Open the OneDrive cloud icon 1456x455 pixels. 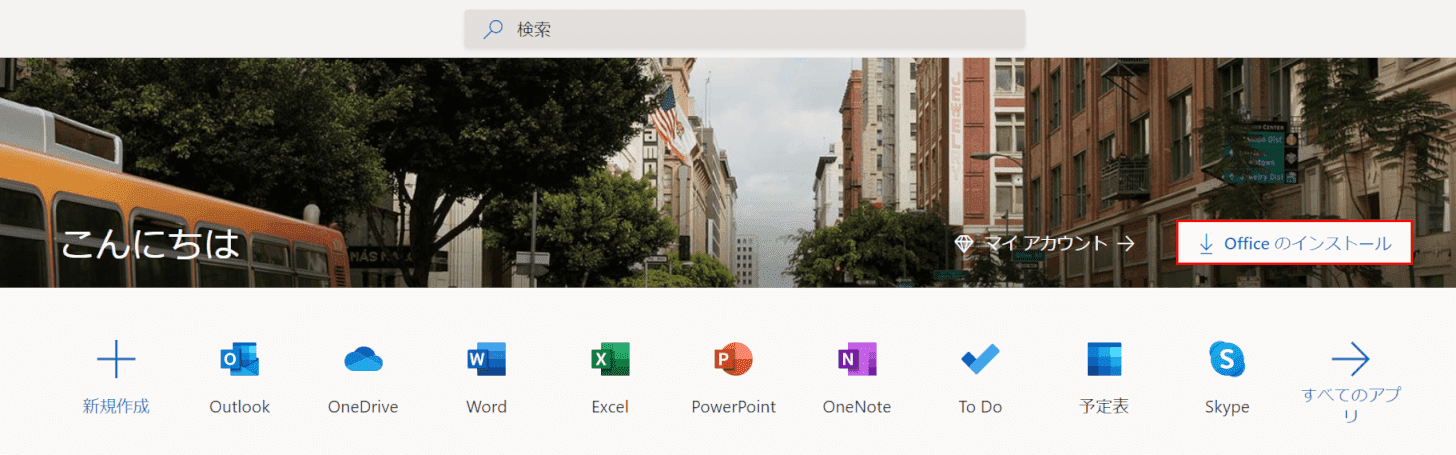tap(363, 359)
